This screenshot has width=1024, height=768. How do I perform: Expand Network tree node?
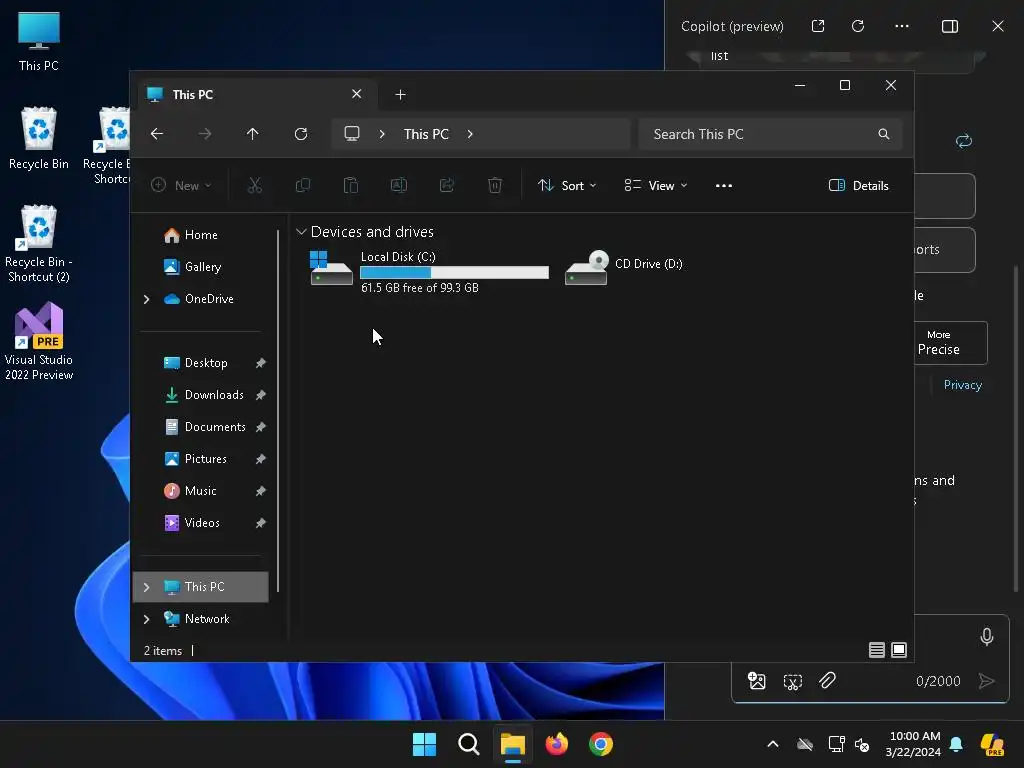[146, 619]
